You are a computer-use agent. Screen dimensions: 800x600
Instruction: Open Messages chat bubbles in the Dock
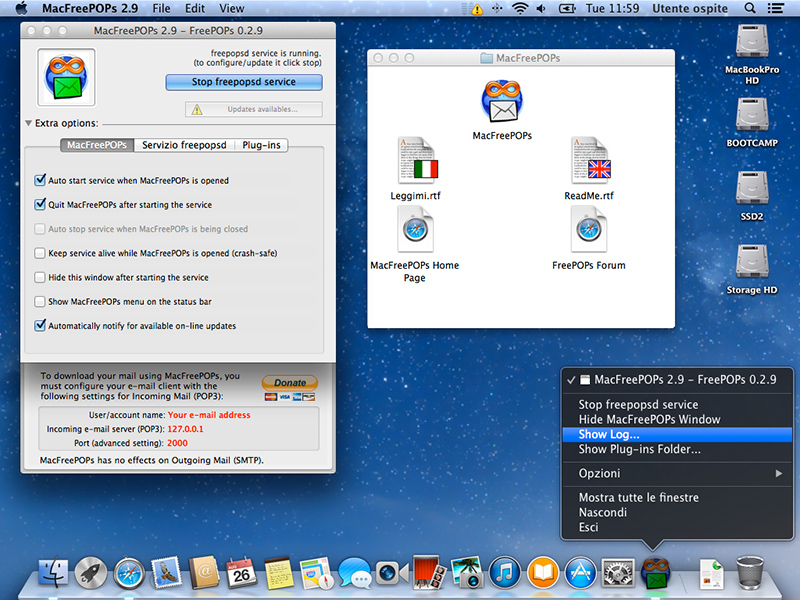(354, 573)
